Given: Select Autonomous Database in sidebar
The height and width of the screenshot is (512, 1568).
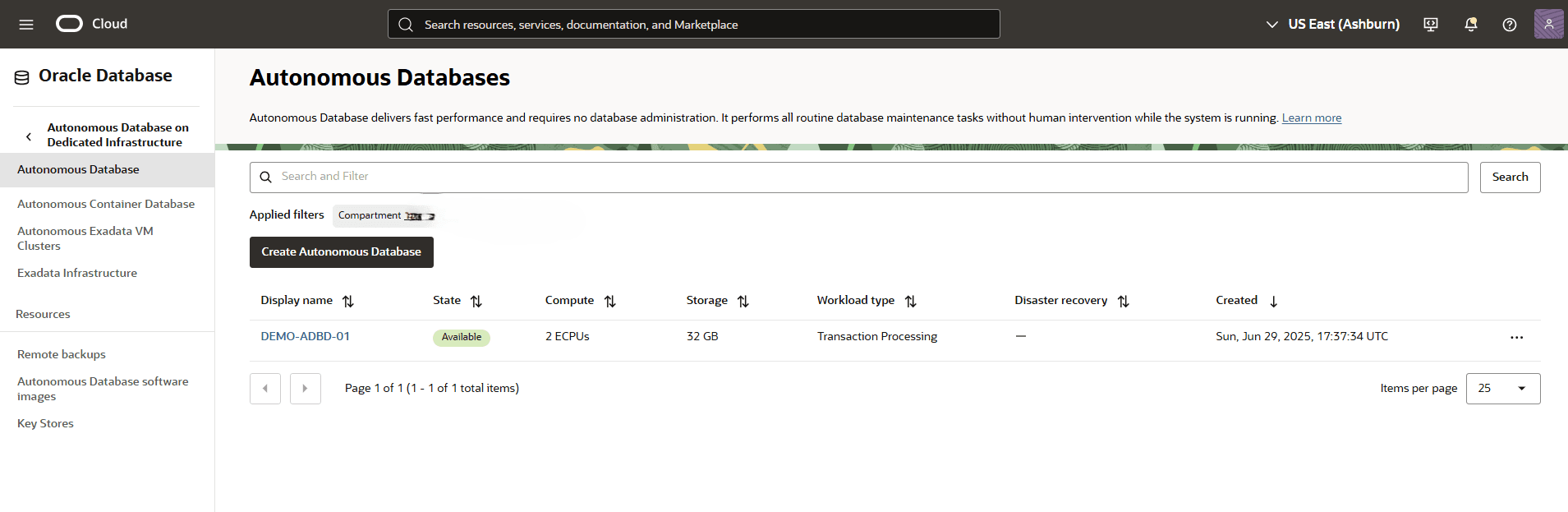Looking at the screenshot, I should pos(107,170).
